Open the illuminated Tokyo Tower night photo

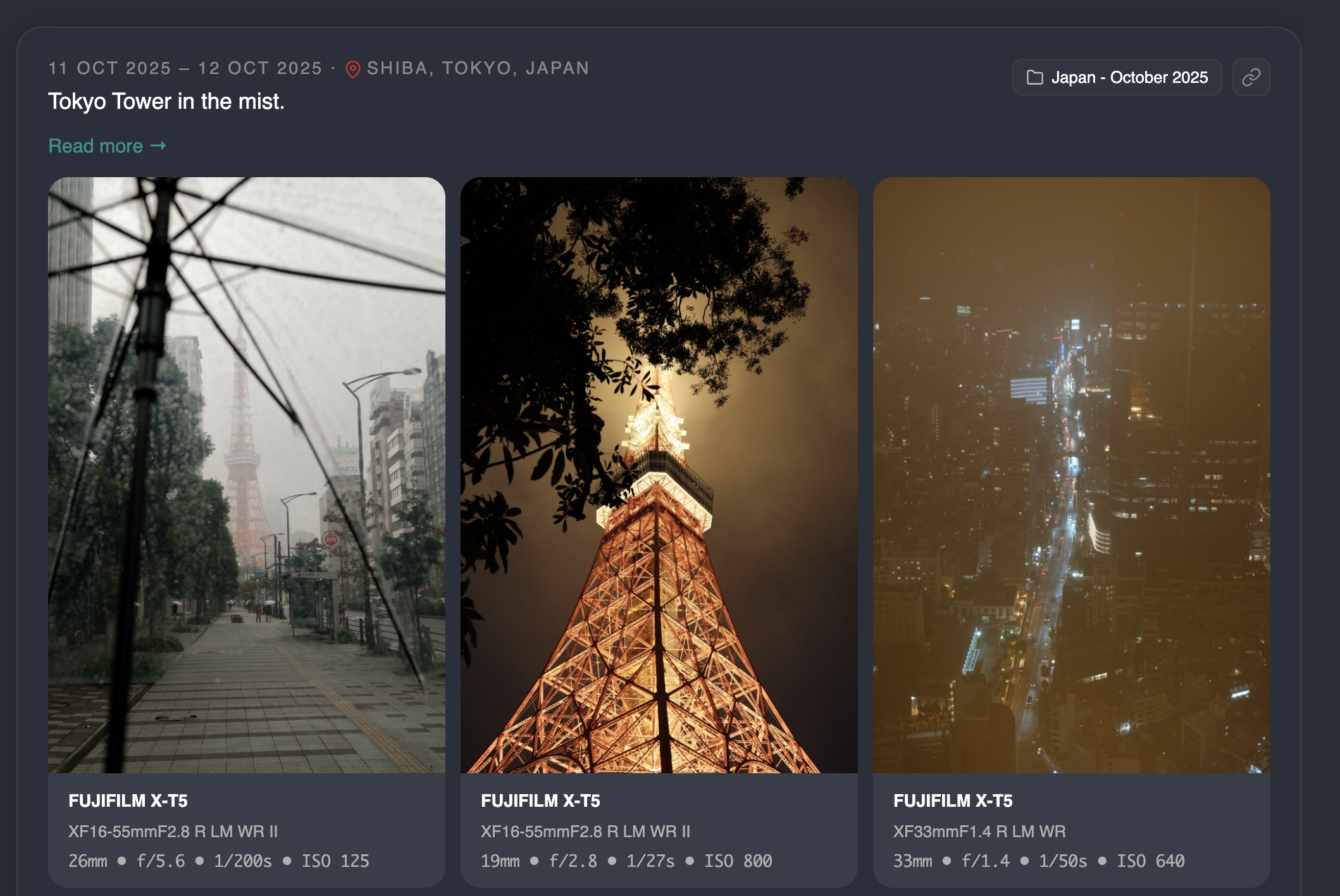coord(659,475)
